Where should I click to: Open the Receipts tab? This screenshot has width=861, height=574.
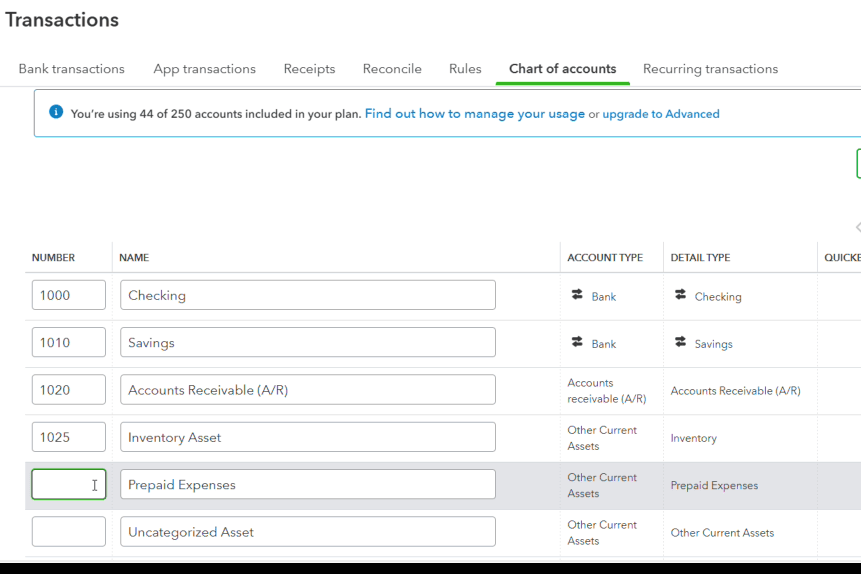[309, 69]
